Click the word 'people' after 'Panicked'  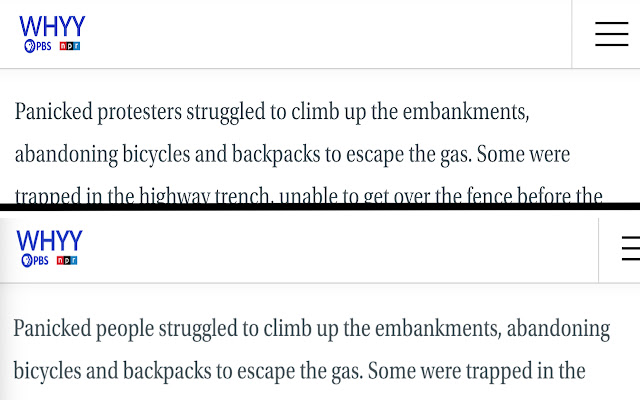(x=125, y=329)
